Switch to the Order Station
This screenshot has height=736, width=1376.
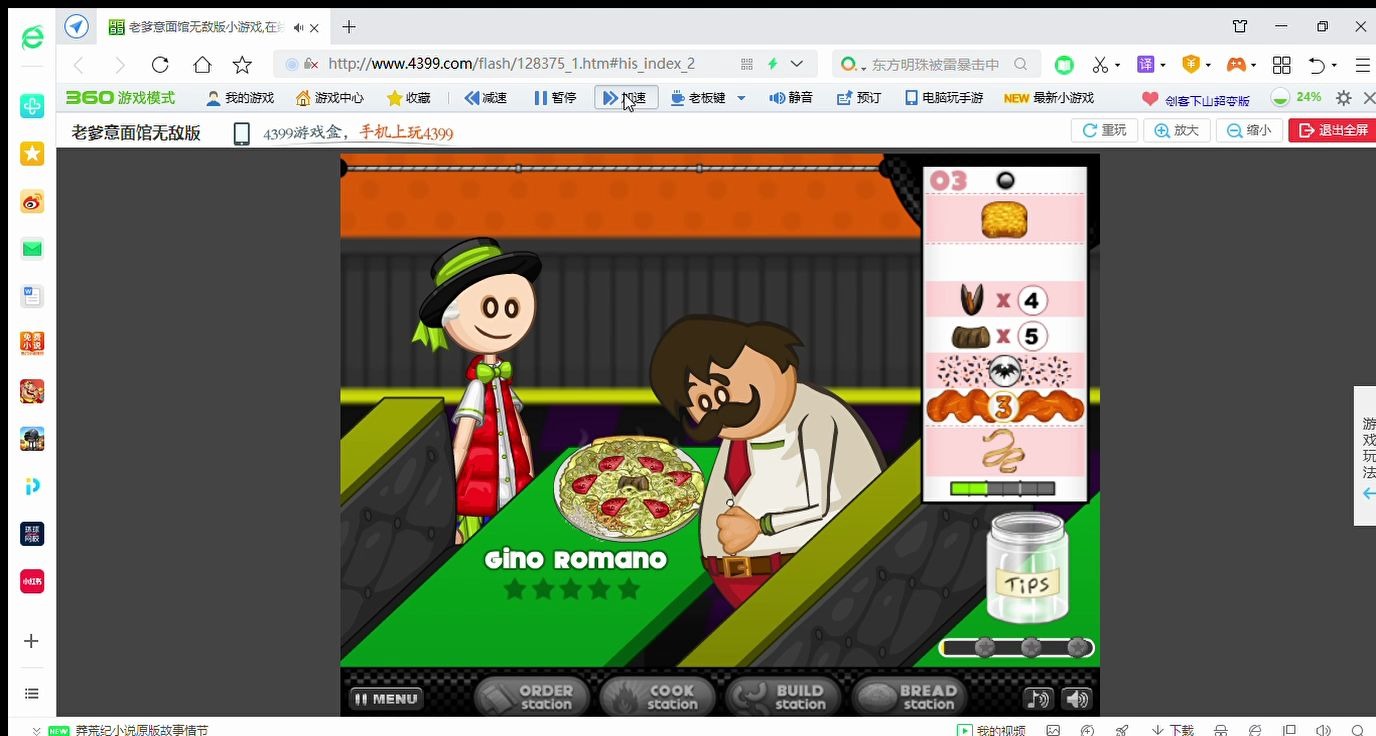534,696
